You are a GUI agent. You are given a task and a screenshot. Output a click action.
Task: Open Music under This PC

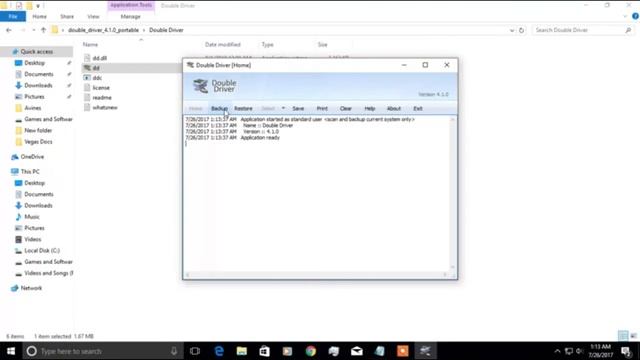click(31, 217)
